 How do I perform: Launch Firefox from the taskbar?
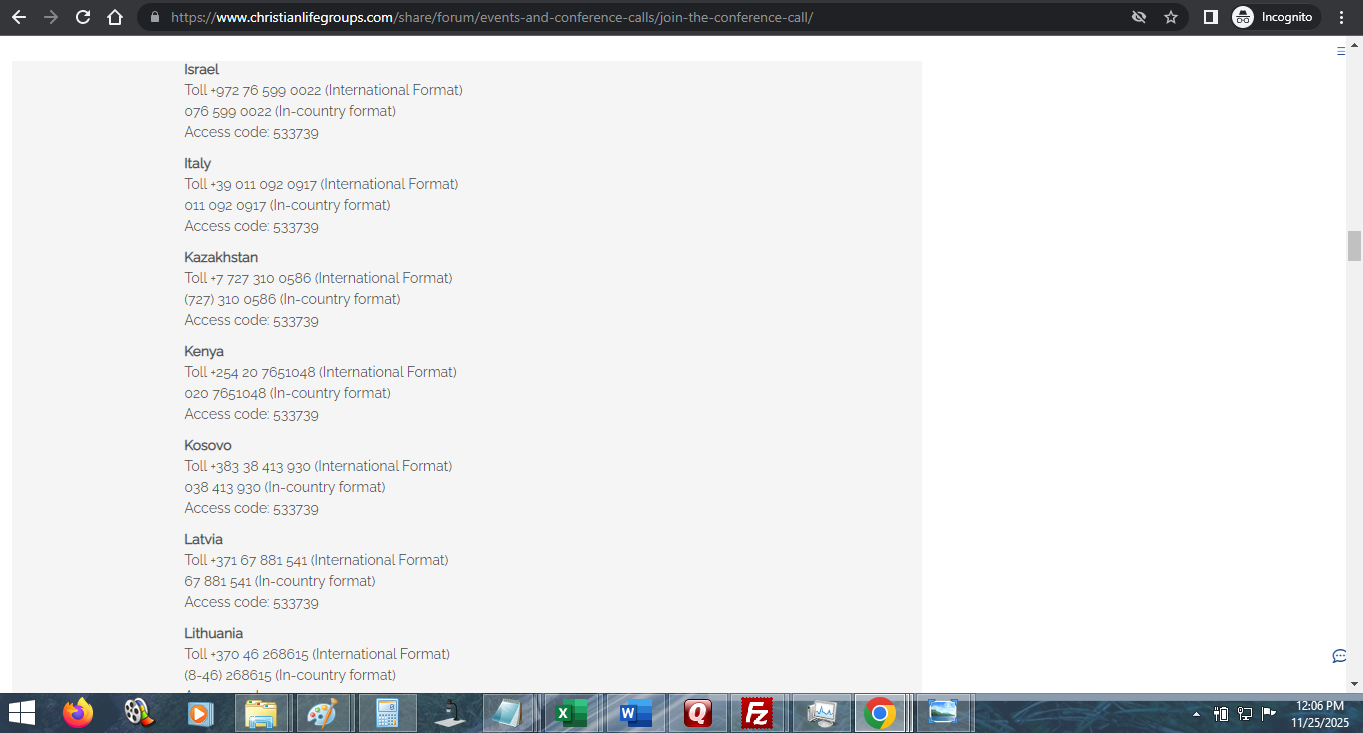pyautogui.click(x=77, y=713)
